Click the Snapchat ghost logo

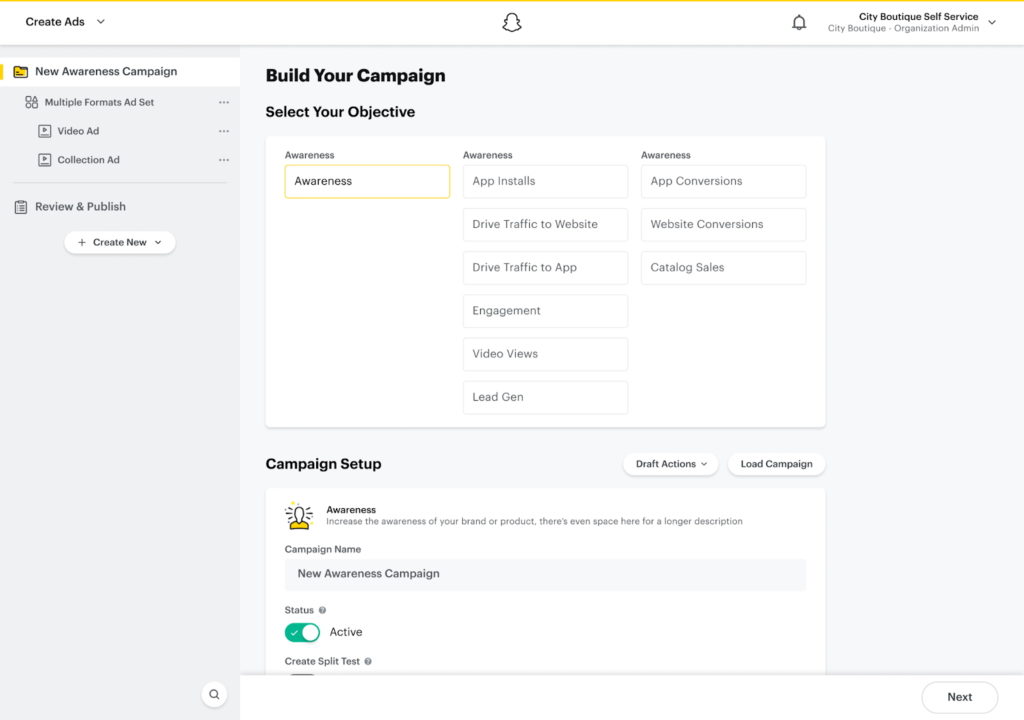click(512, 21)
